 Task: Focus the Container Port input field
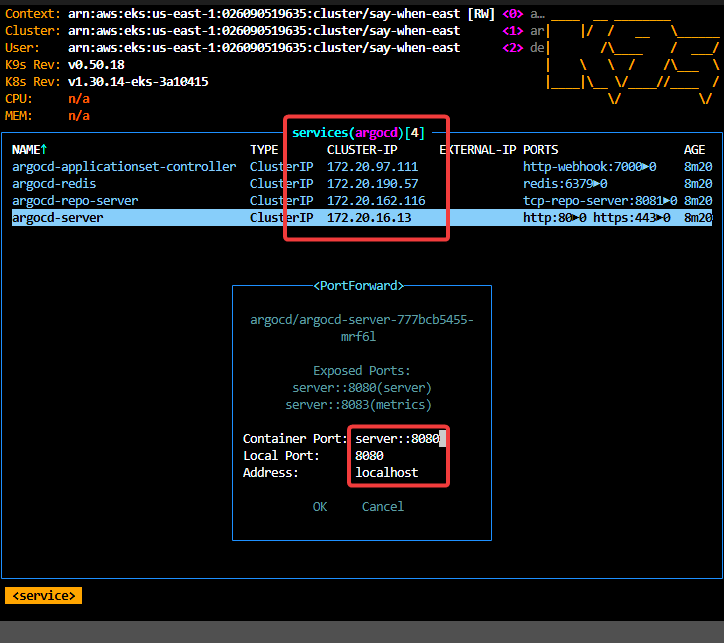pyautogui.click(x=399, y=439)
